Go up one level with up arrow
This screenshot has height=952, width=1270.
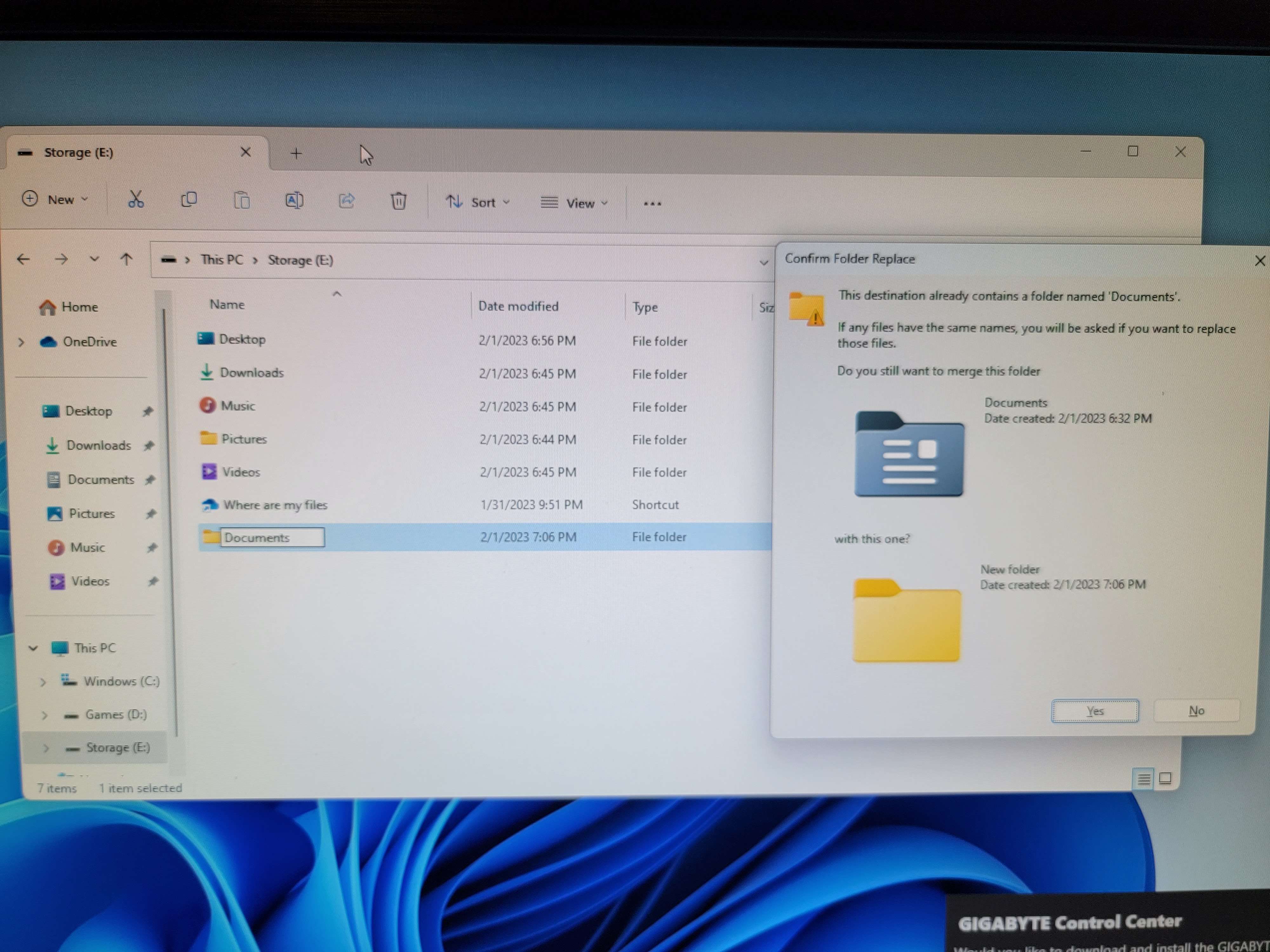126,259
